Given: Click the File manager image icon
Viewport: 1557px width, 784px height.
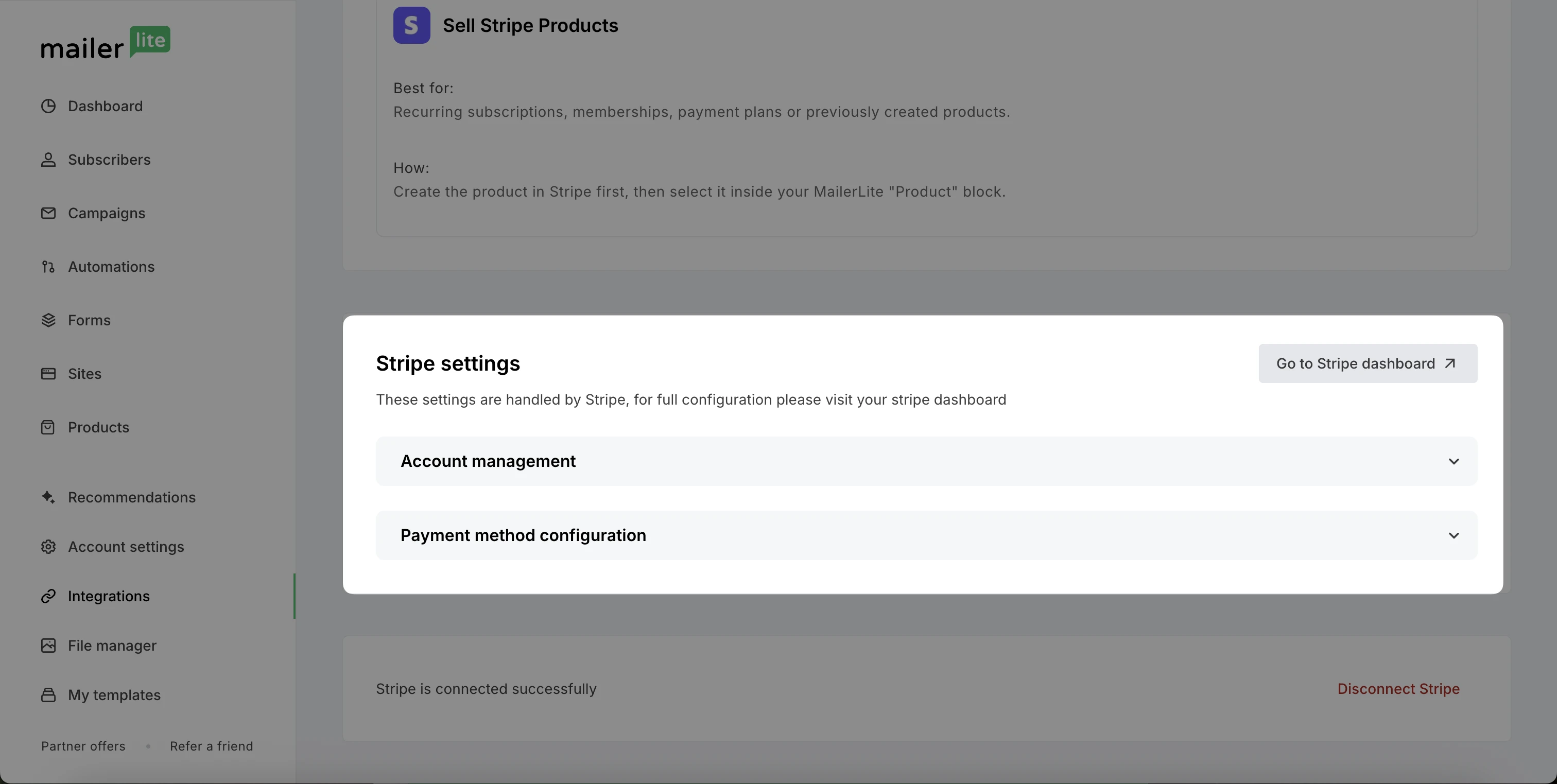Looking at the screenshot, I should click(x=48, y=646).
